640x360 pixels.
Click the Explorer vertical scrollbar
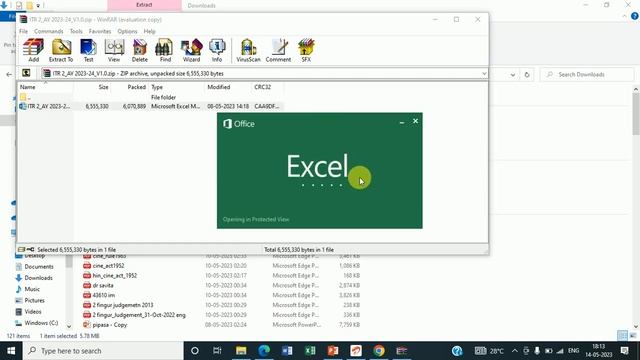coord(636,114)
